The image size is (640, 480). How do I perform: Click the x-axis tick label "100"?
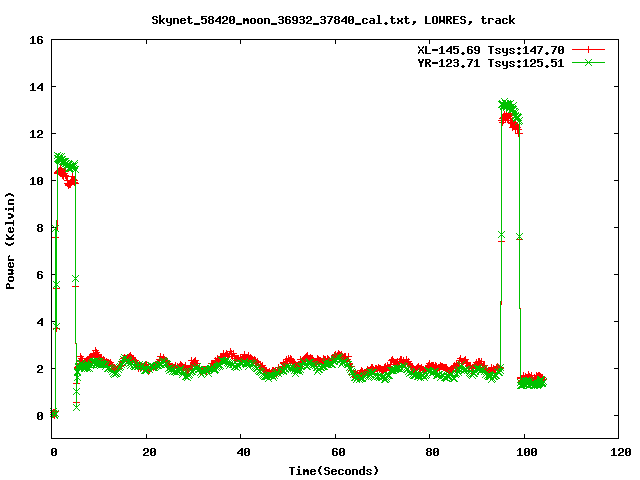(527, 452)
